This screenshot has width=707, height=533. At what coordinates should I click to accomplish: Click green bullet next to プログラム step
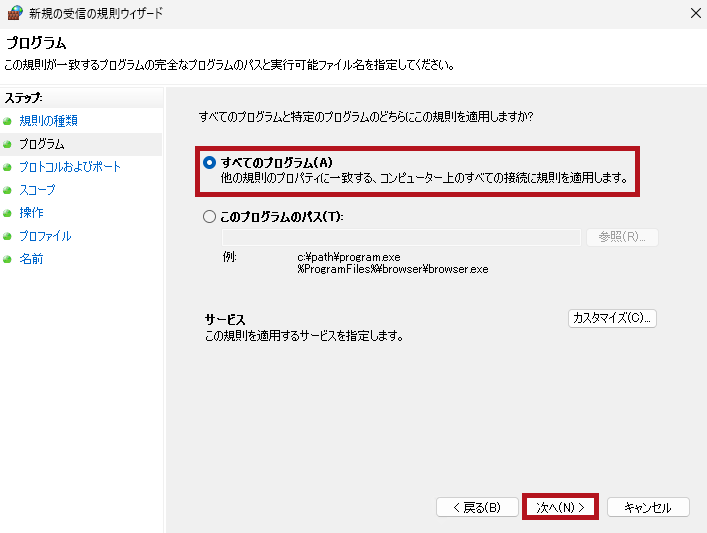7,144
